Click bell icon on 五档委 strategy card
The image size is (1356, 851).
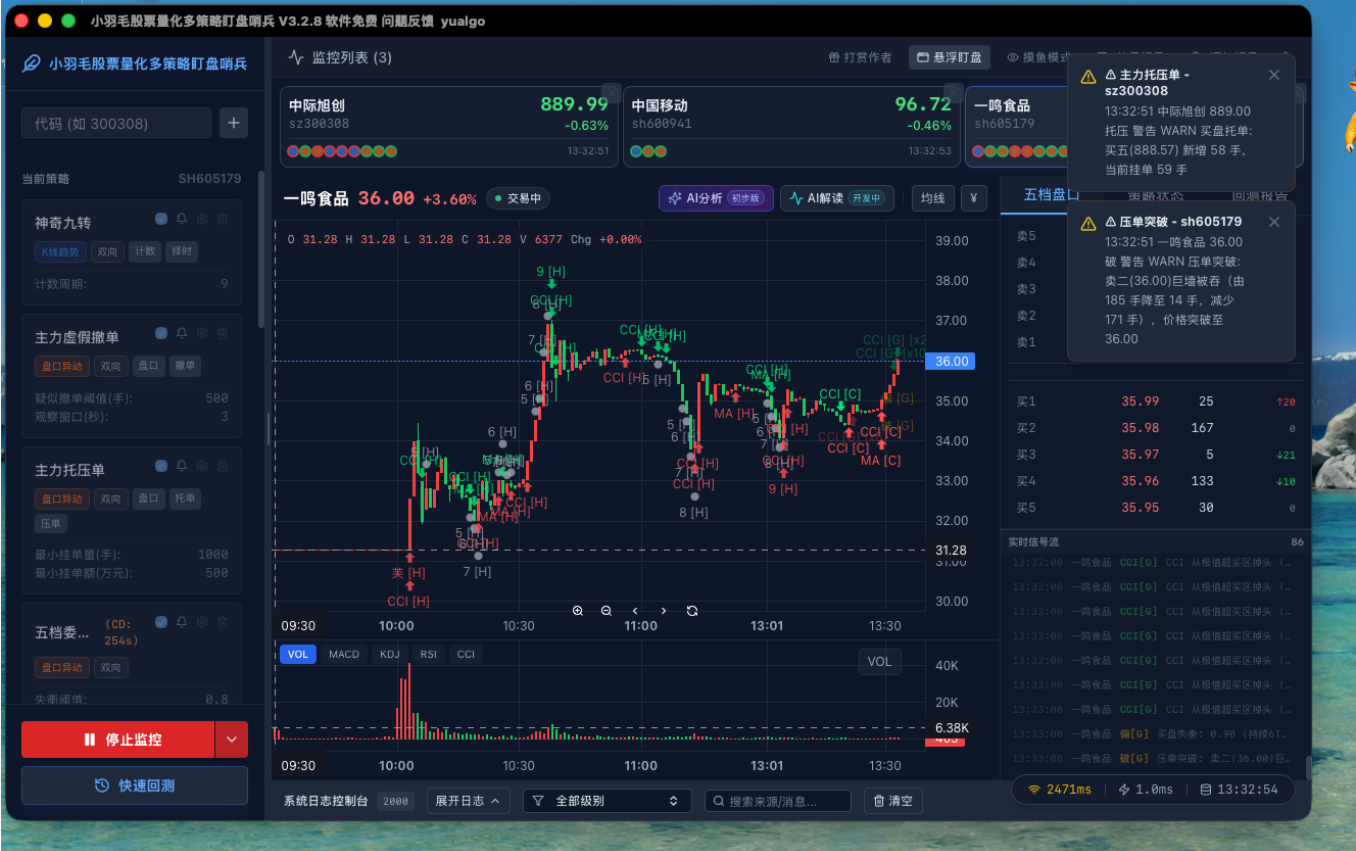click(182, 622)
